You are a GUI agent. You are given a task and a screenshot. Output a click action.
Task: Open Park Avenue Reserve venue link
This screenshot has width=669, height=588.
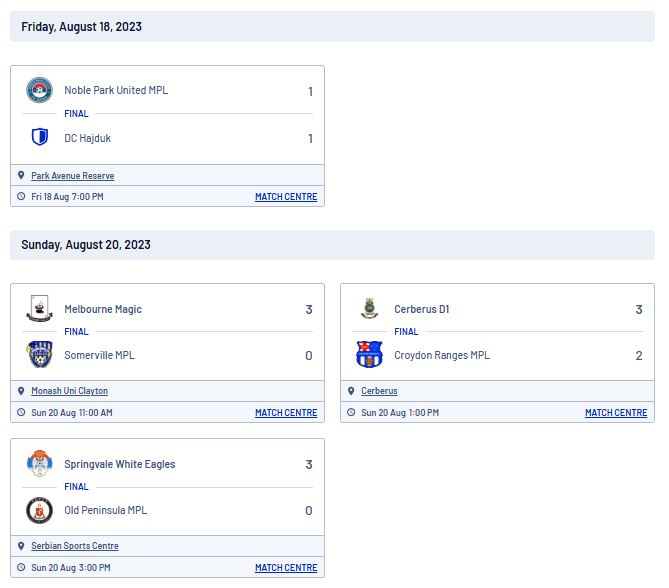73,175
